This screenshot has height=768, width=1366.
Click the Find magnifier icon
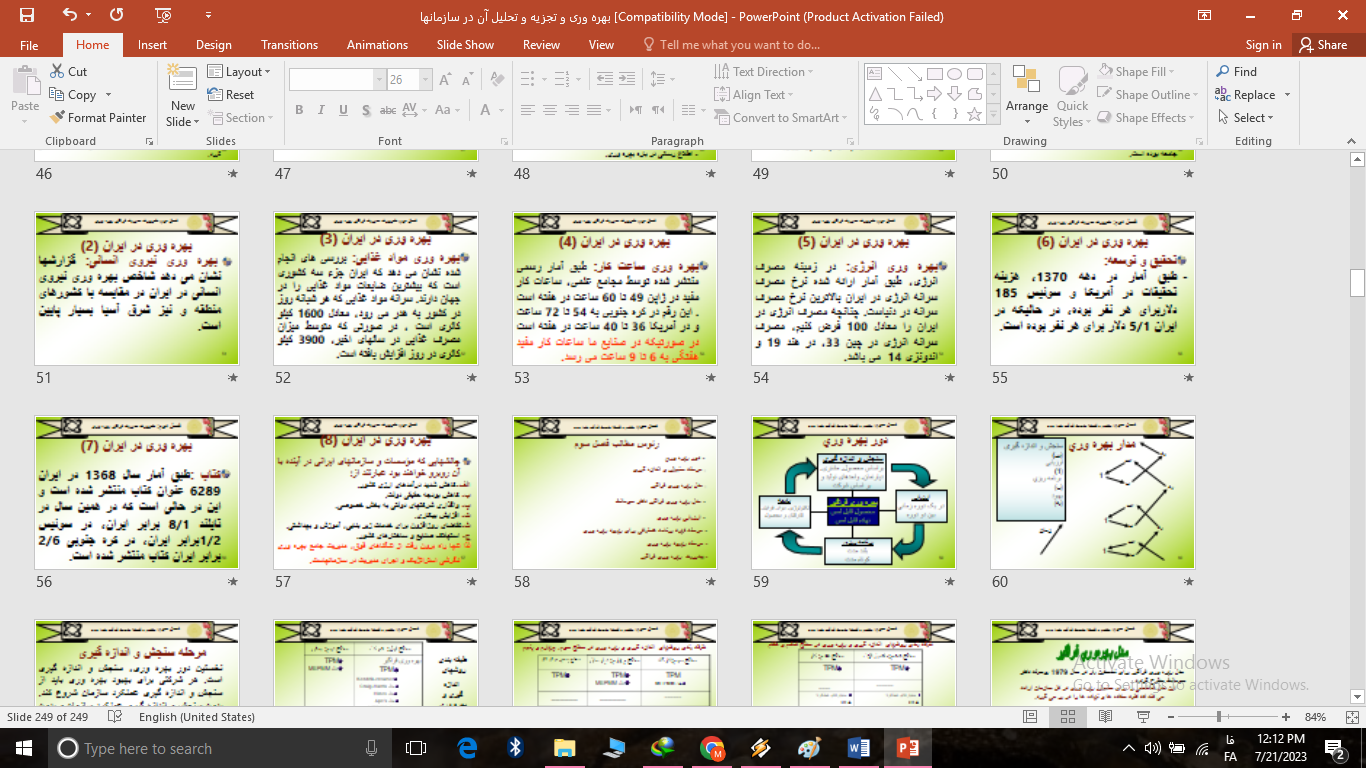pos(1223,72)
